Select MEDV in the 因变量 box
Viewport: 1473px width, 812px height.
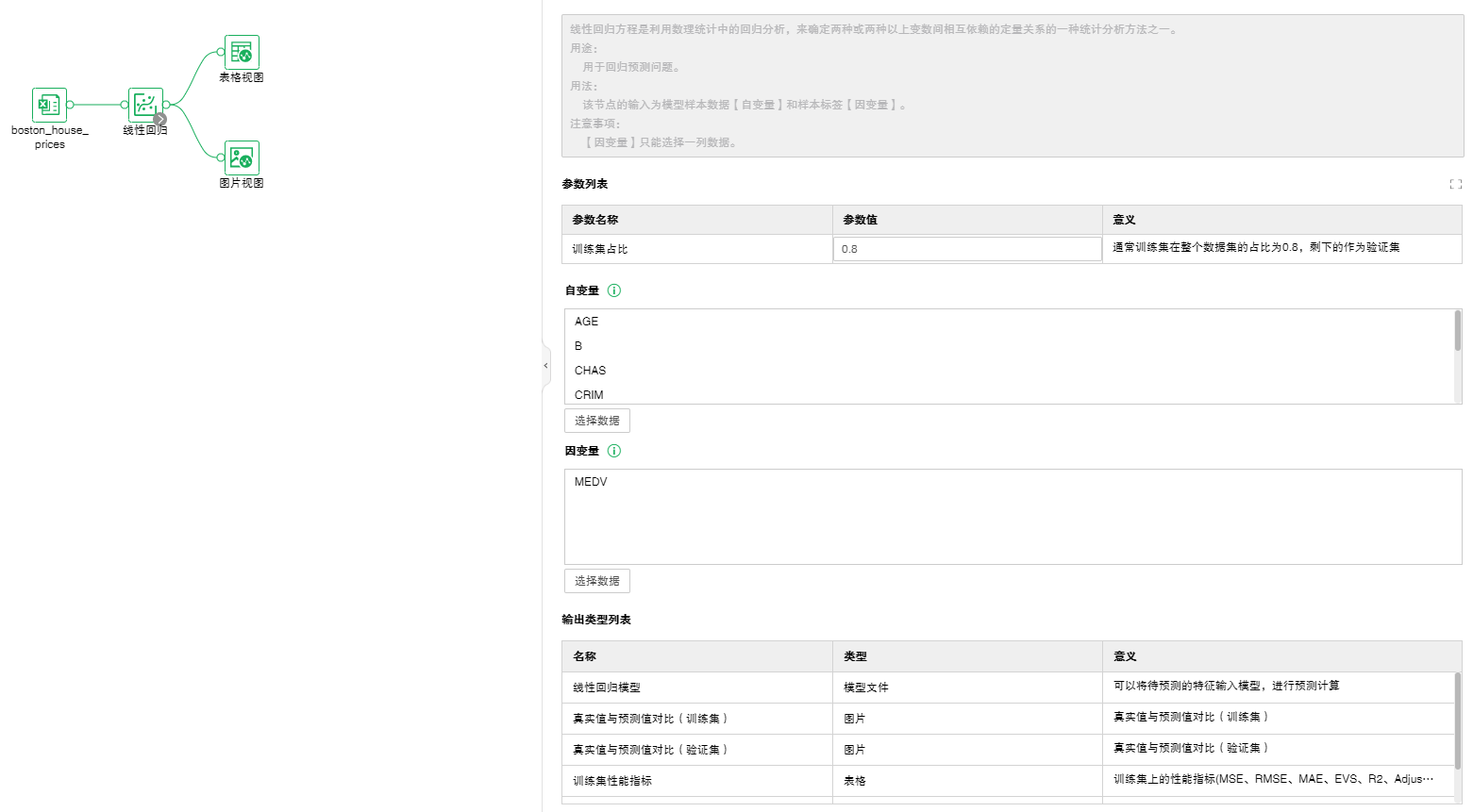pos(591,482)
